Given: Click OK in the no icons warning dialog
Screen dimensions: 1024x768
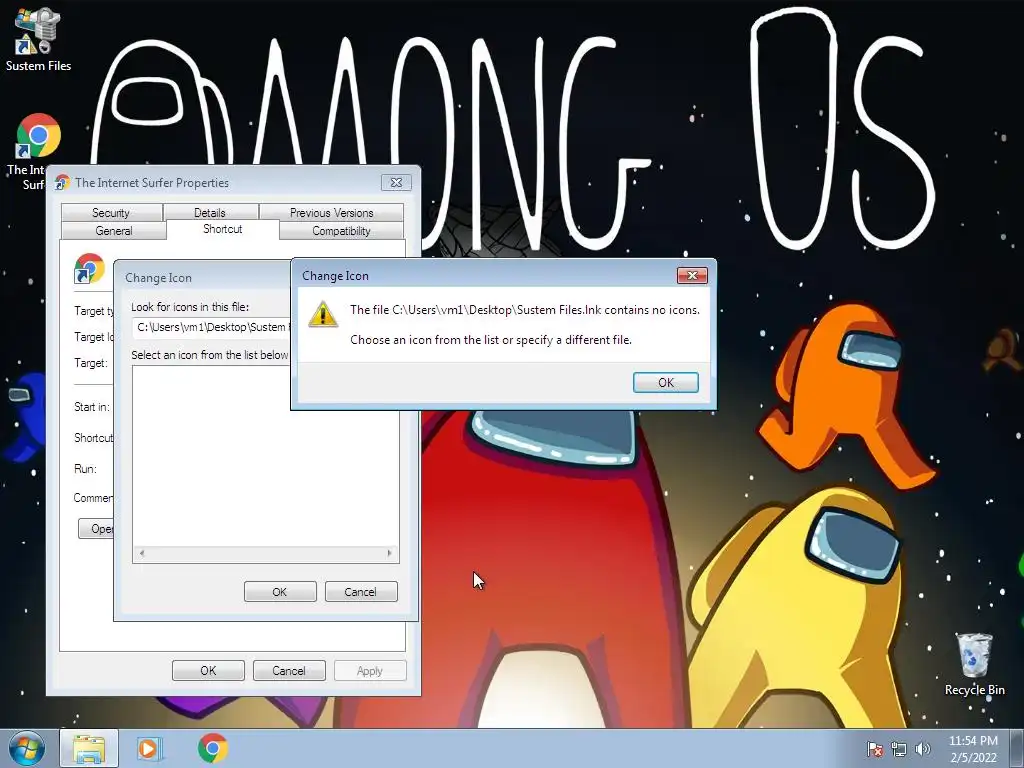Looking at the screenshot, I should pyautogui.click(x=665, y=382).
